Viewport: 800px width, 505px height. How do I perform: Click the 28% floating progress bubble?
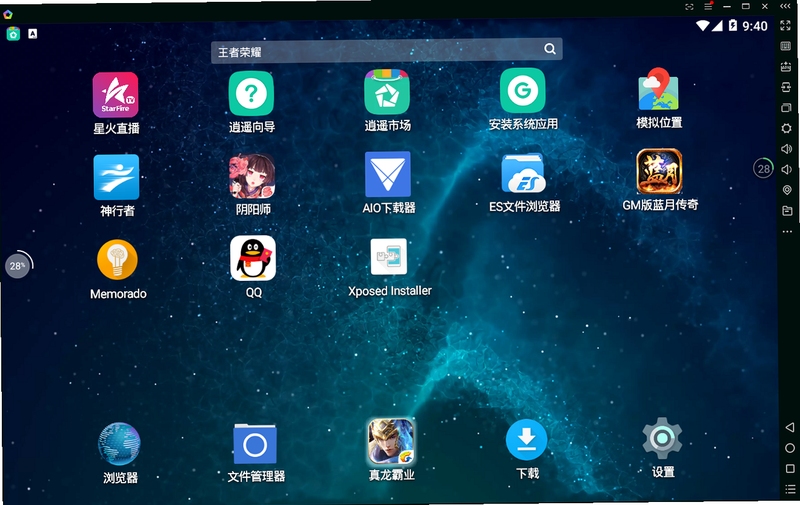tap(18, 265)
